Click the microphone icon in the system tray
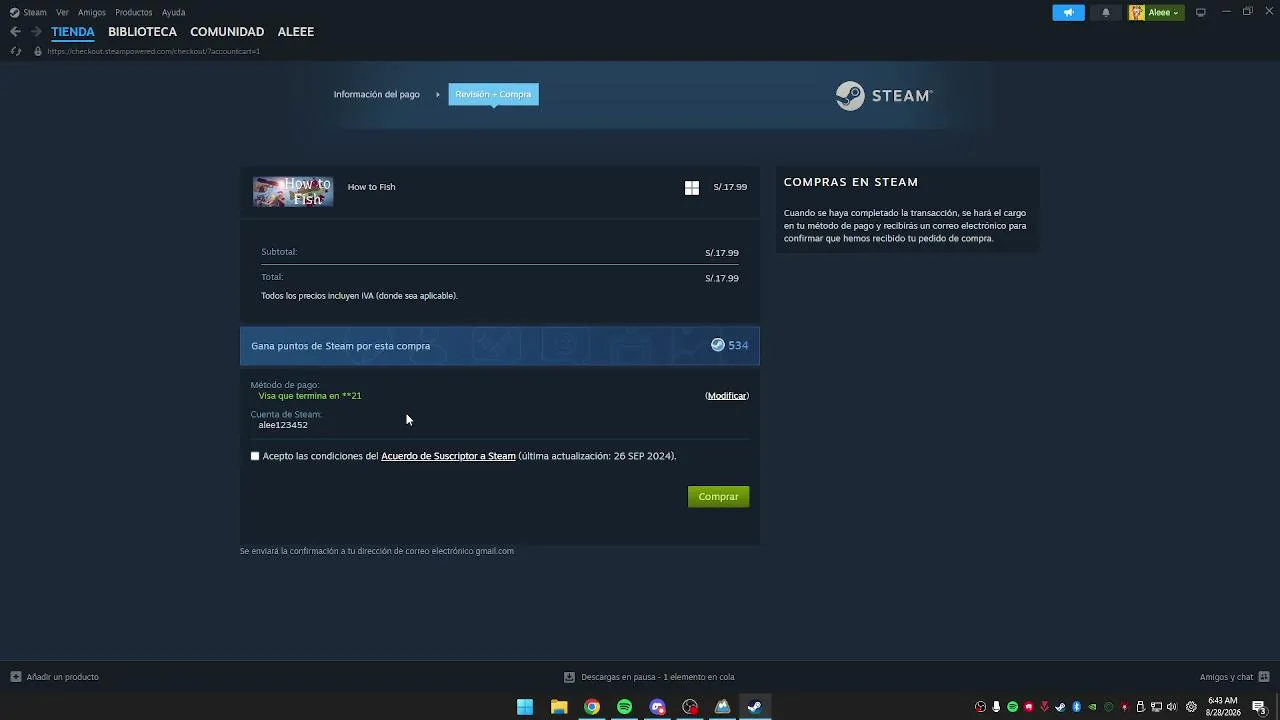This screenshot has height=720, width=1280. (996, 707)
